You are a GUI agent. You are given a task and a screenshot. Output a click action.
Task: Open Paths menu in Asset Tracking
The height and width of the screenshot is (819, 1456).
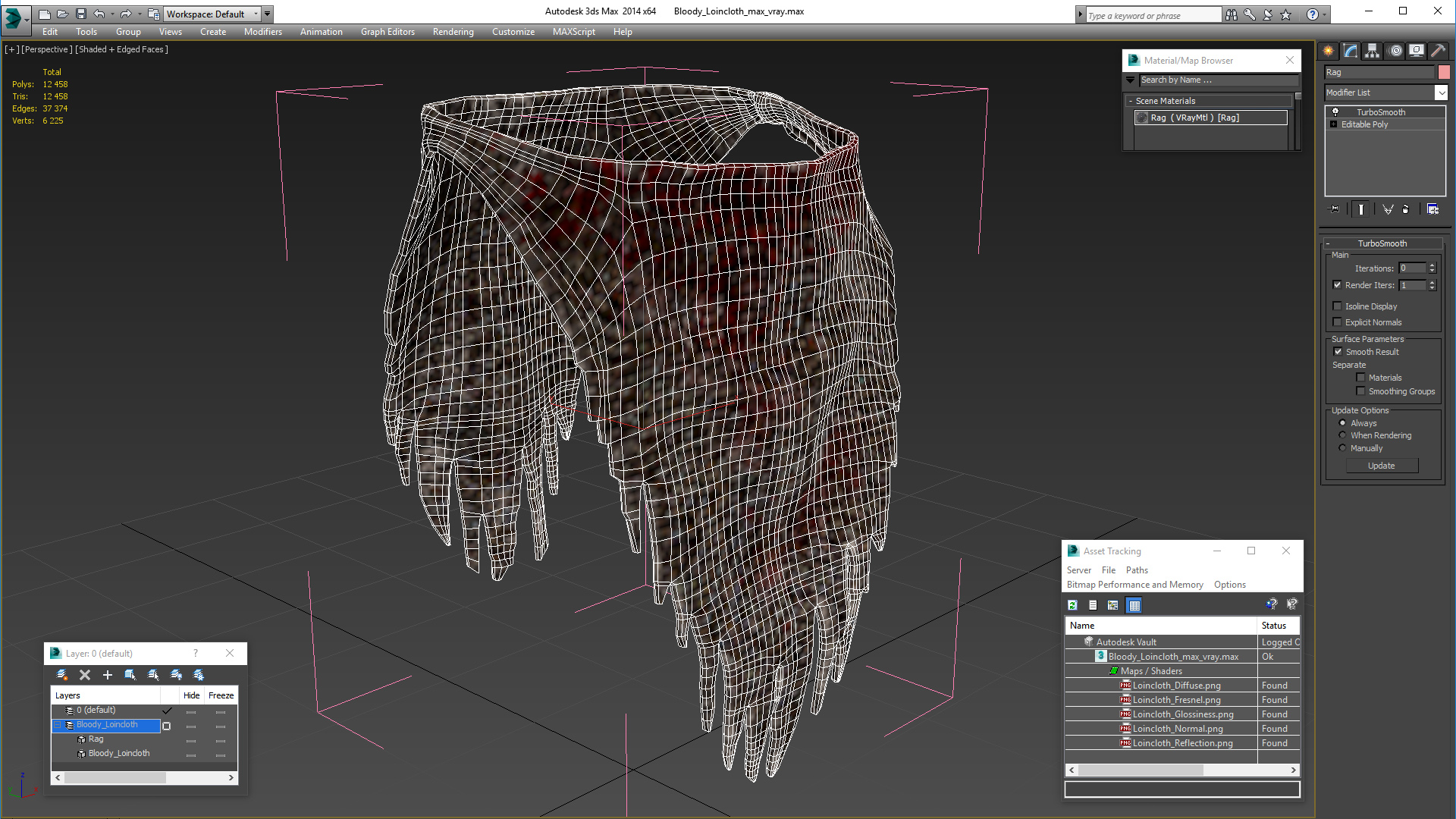[1137, 570]
